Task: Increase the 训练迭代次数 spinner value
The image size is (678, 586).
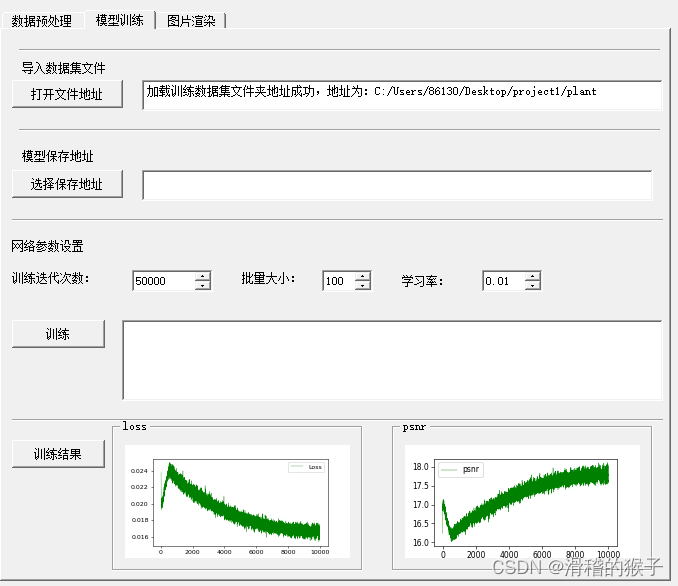Action: [202, 276]
